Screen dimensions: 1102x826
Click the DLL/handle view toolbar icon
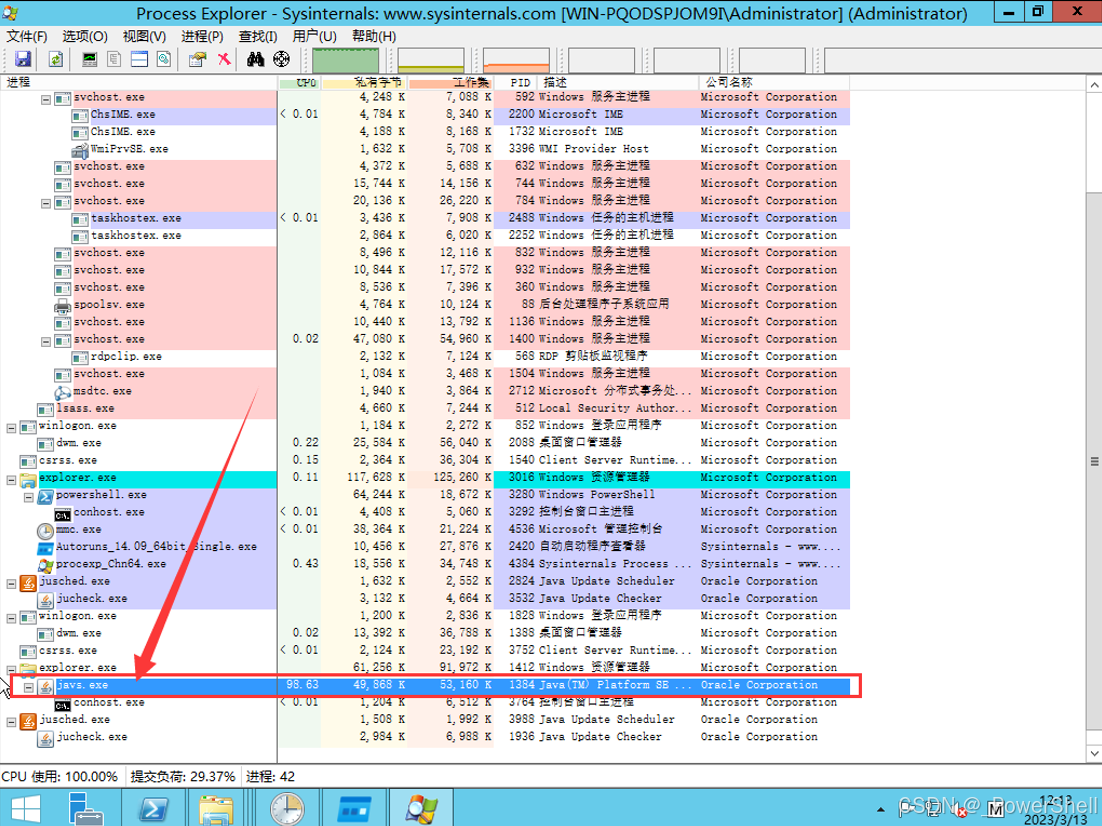tap(164, 60)
